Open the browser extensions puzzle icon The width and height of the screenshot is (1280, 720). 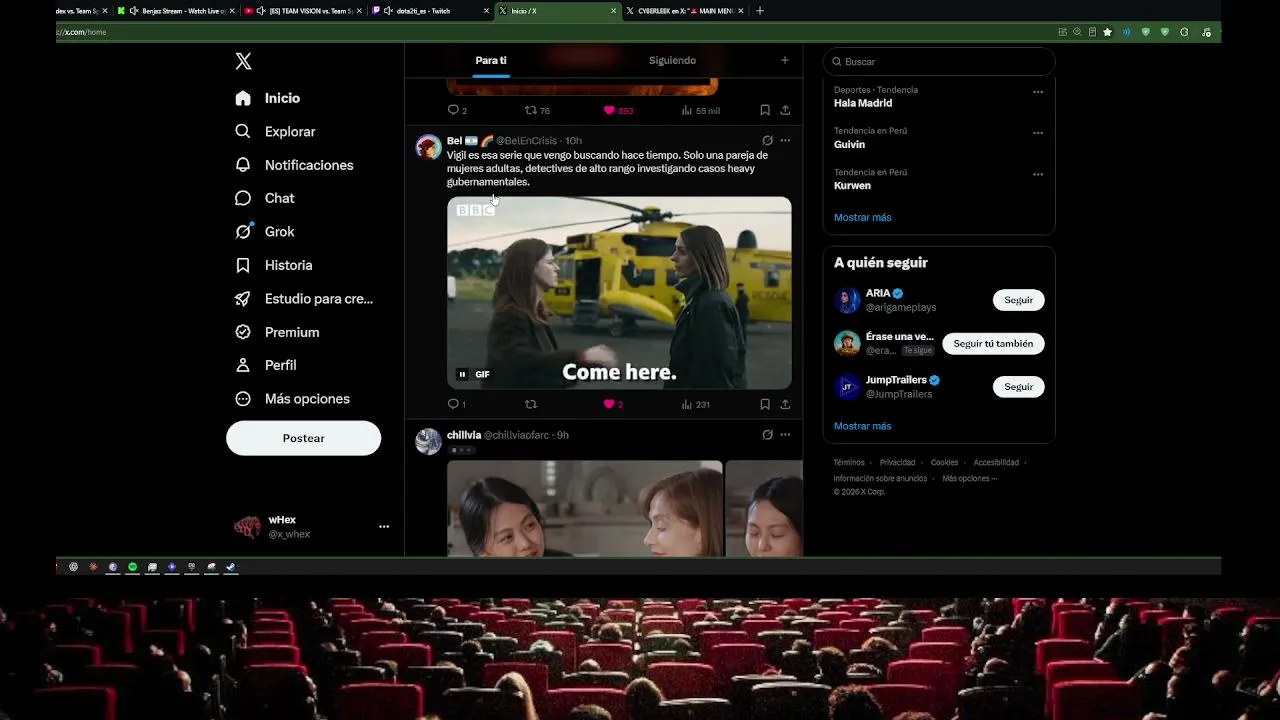[x=1184, y=32]
